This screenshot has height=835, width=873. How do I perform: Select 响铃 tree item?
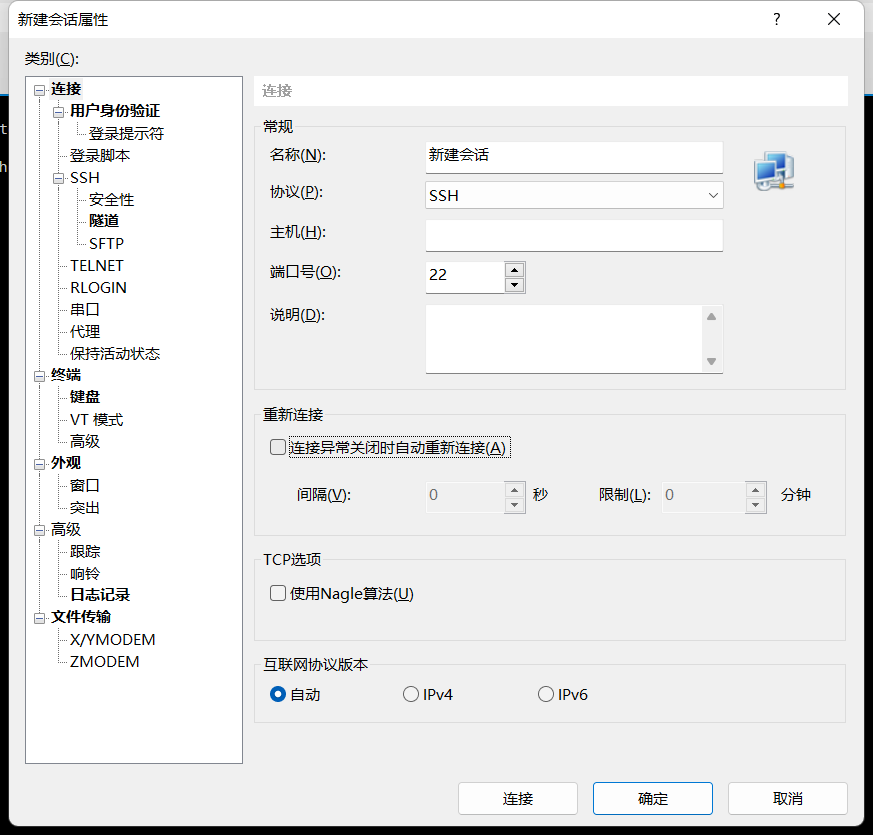click(85, 573)
